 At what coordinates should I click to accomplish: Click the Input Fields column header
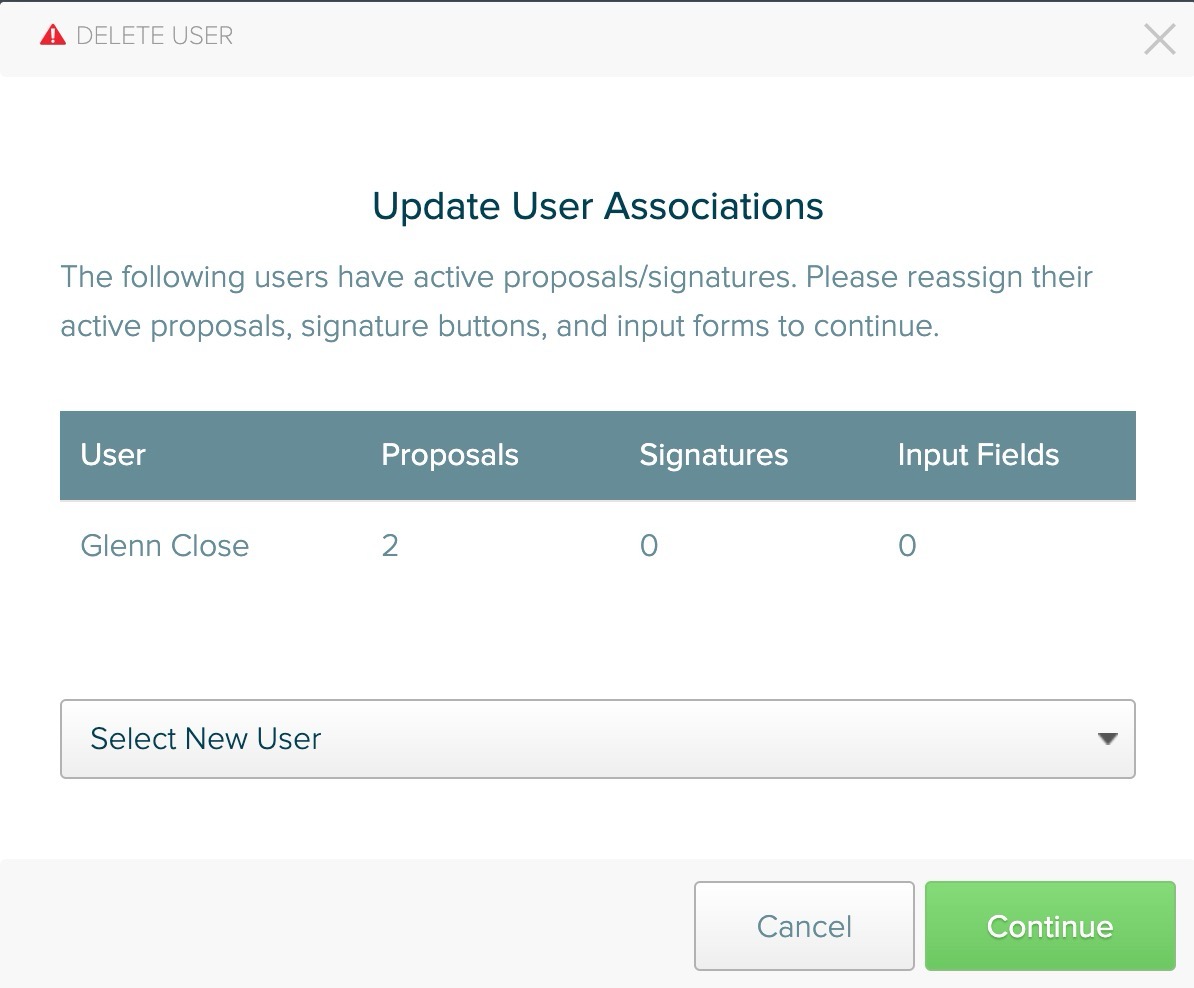tap(978, 455)
